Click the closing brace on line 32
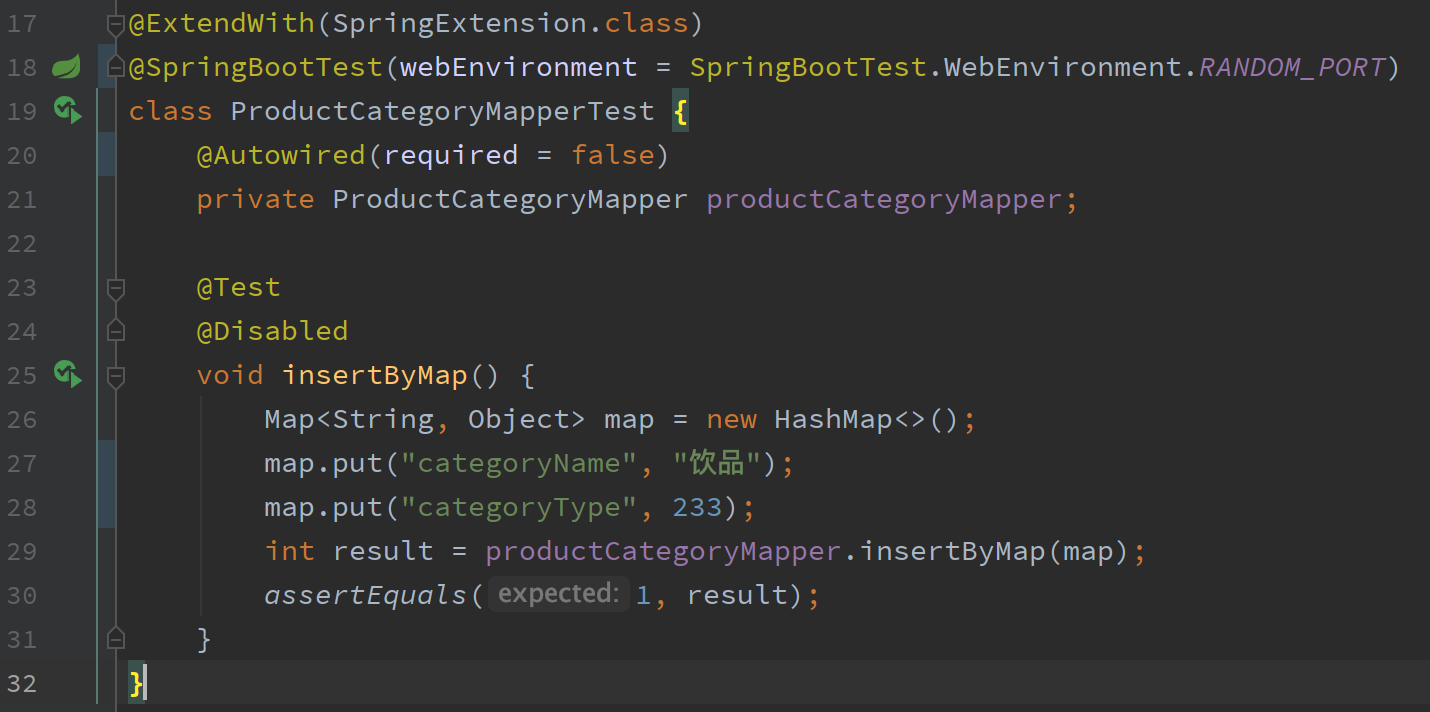 [x=137, y=683]
